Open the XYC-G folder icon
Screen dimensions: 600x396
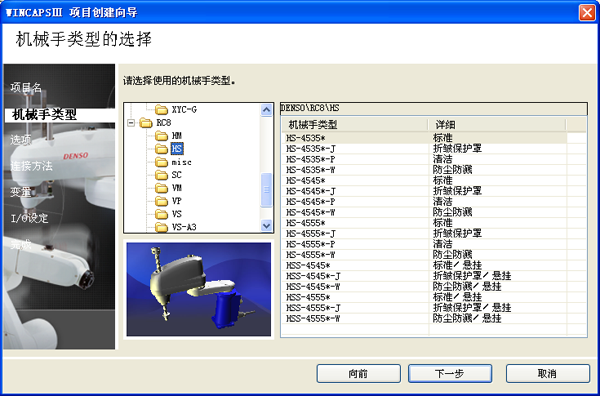click(161, 110)
